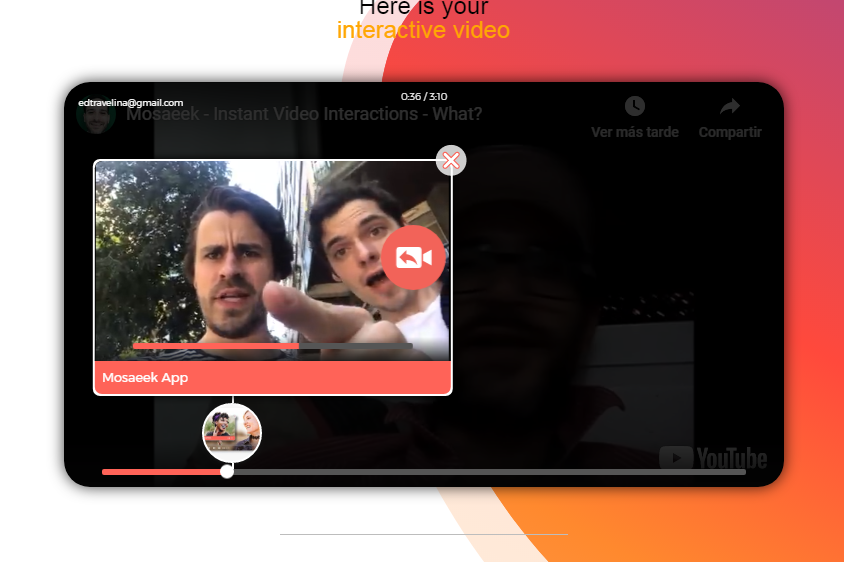Viewport: 844px width, 562px height.
Task: Open the YouTube logo link
Action: [713, 458]
